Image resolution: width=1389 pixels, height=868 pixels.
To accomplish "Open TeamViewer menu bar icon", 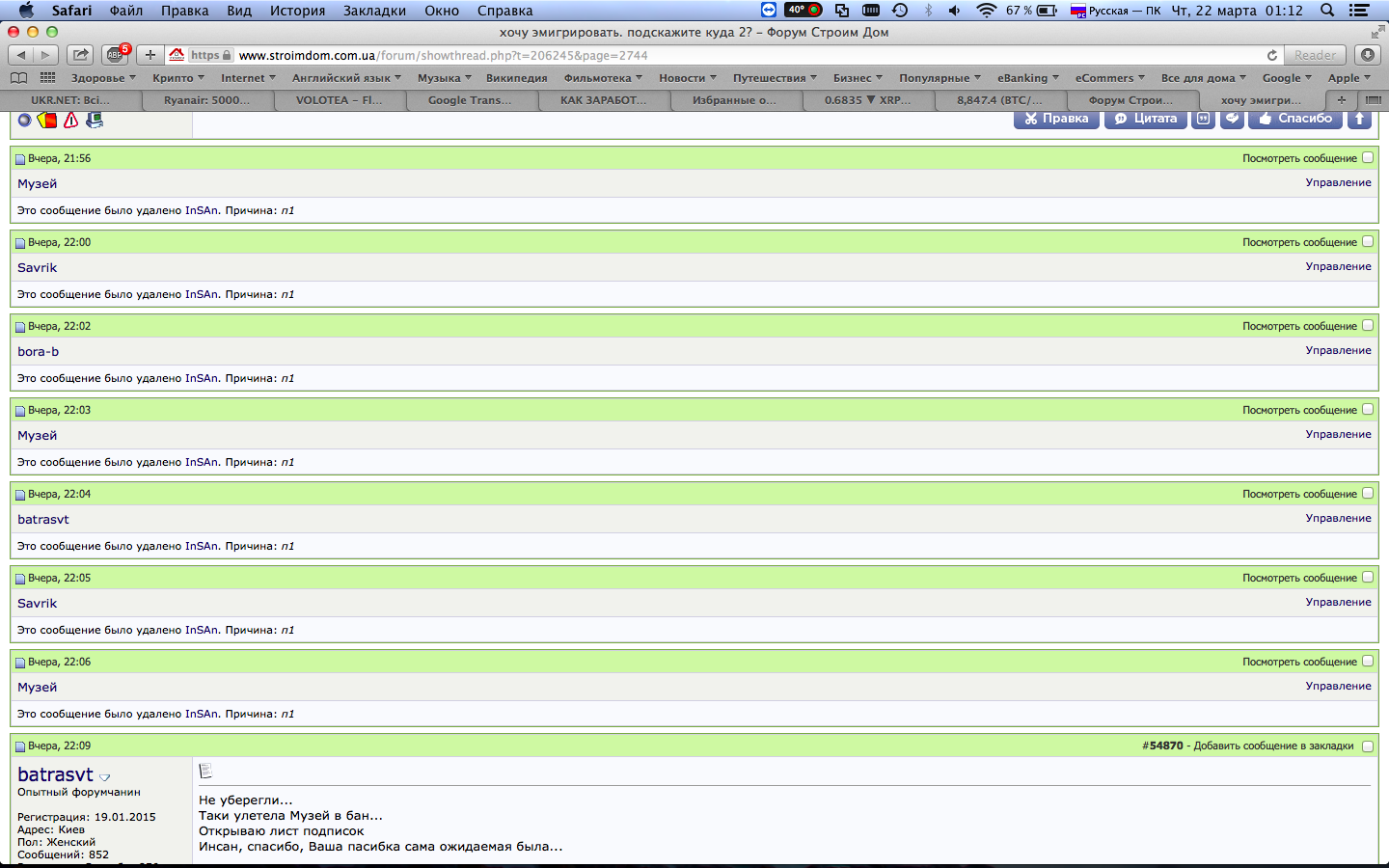I will (769, 11).
